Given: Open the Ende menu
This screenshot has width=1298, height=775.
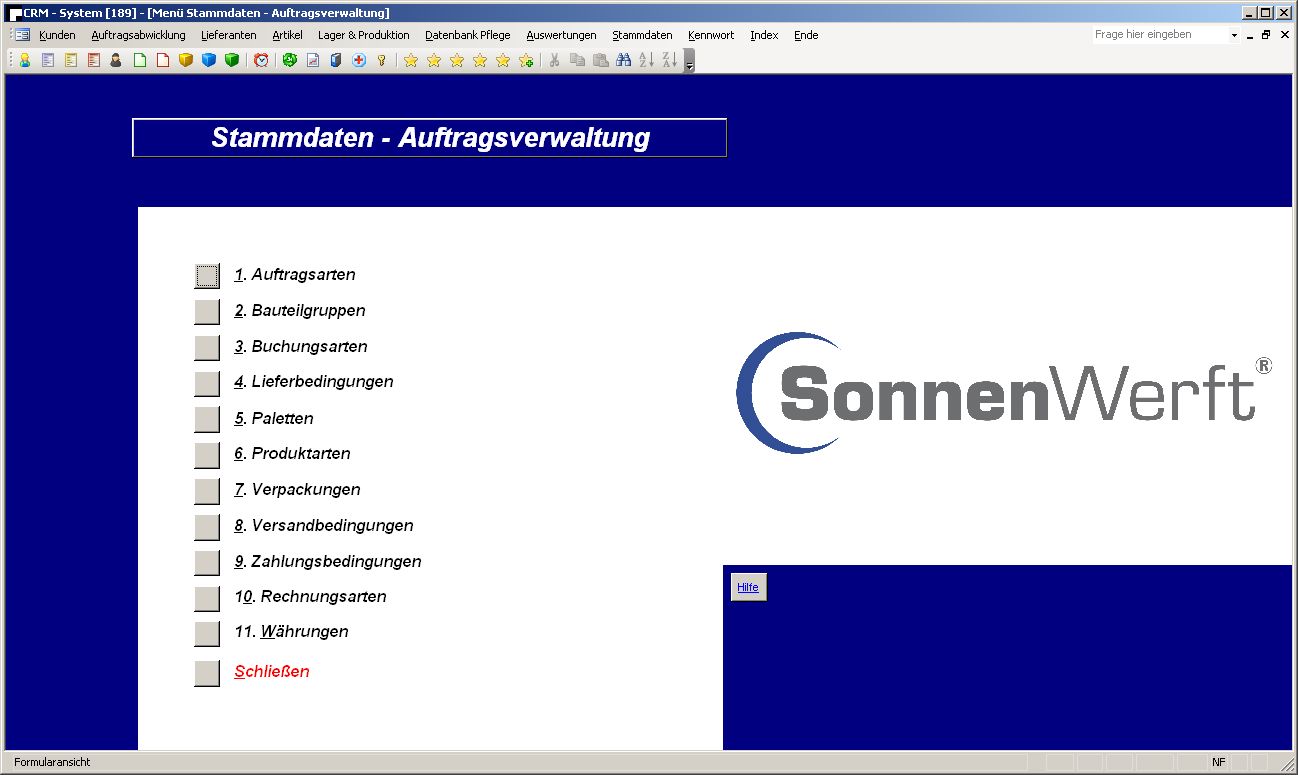Looking at the screenshot, I should tap(806, 35).
